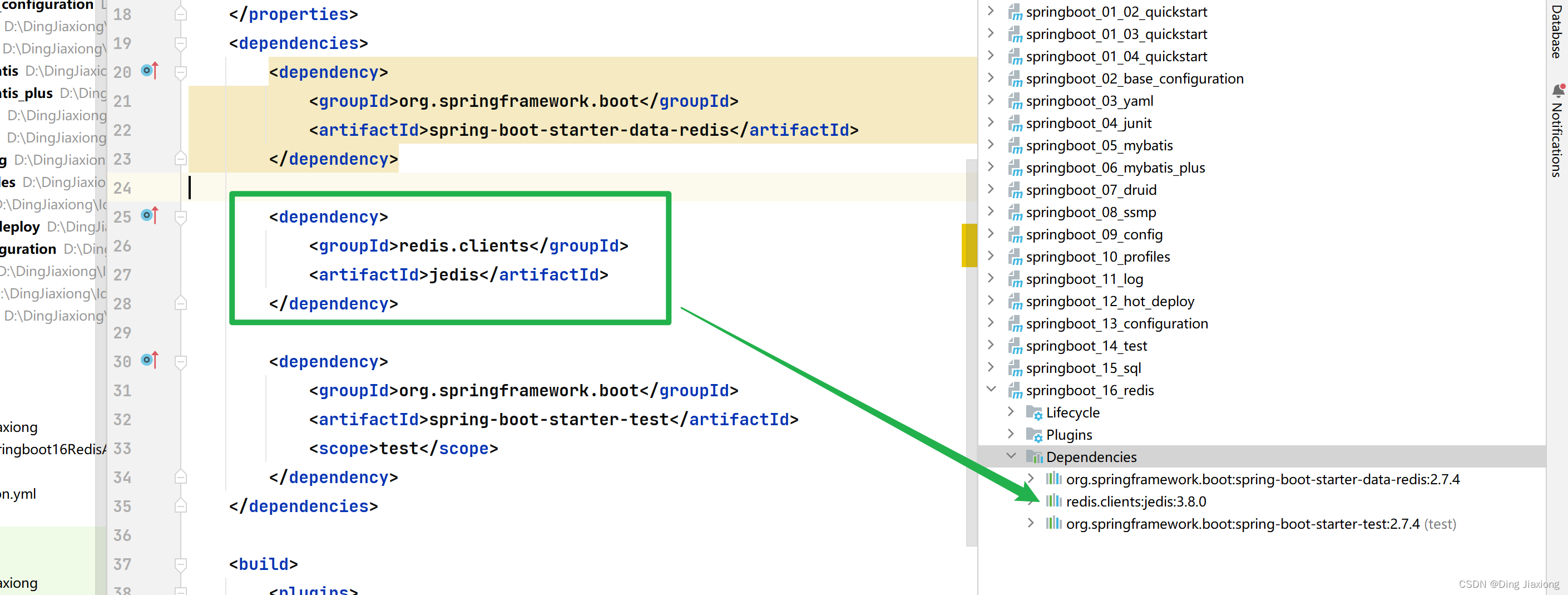1568x595 pixels.
Task: Click the spring-boot-starter-test artifactId text
Action: click(549, 419)
